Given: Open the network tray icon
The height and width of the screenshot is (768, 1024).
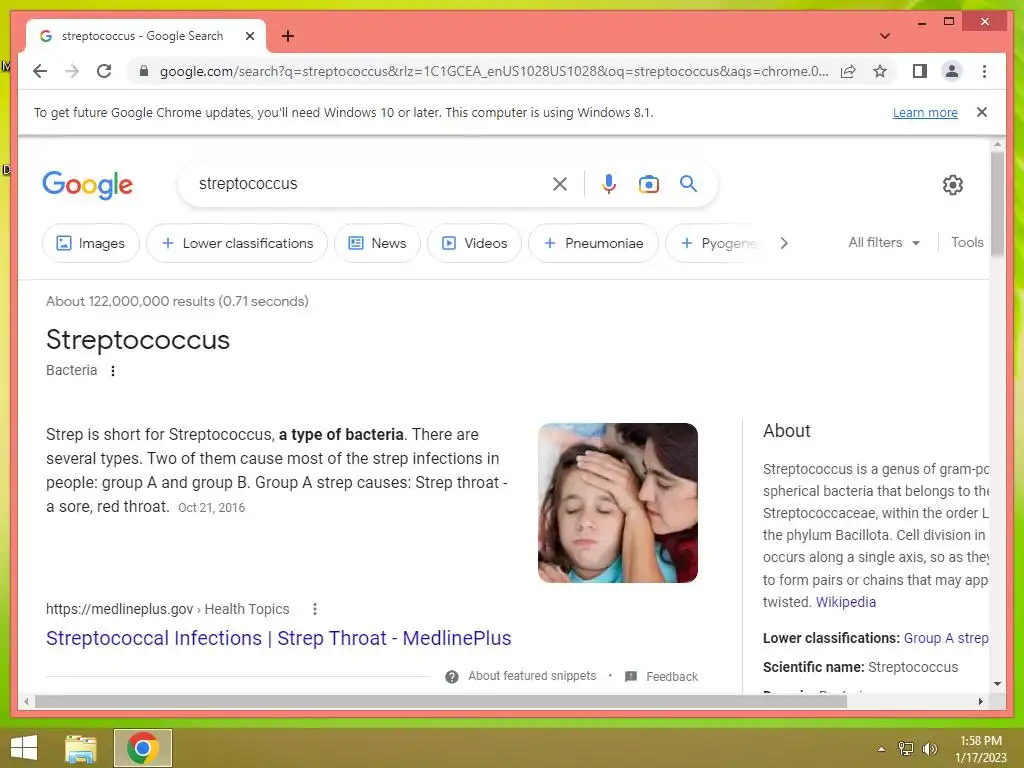Looking at the screenshot, I should pyautogui.click(x=906, y=749).
